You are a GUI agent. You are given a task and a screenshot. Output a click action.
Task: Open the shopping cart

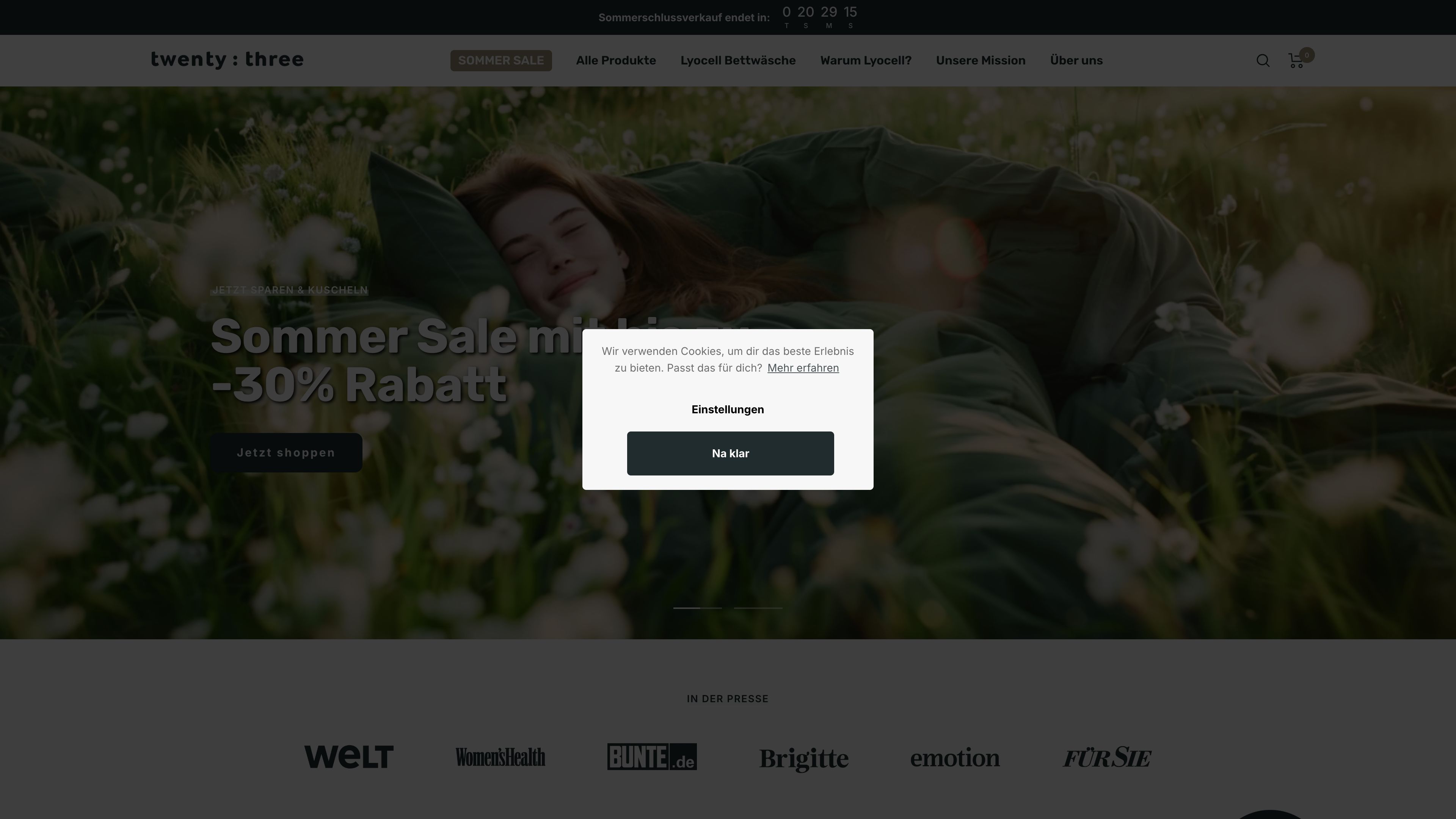coord(1296,61)
